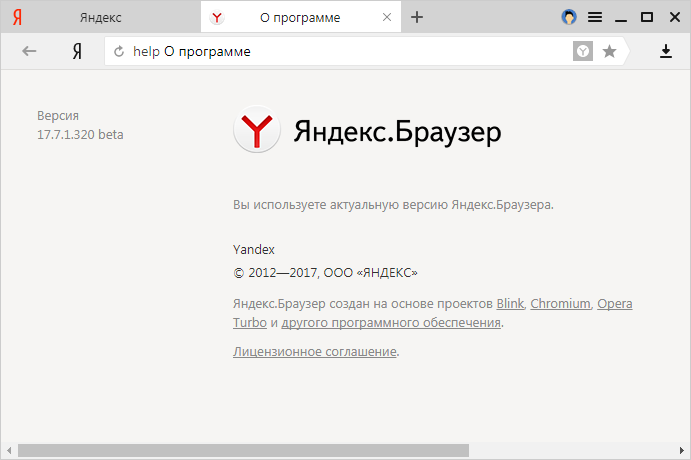691x460 pixels.
Task: Open the downloads arrow icon
Action: point(666,51)
